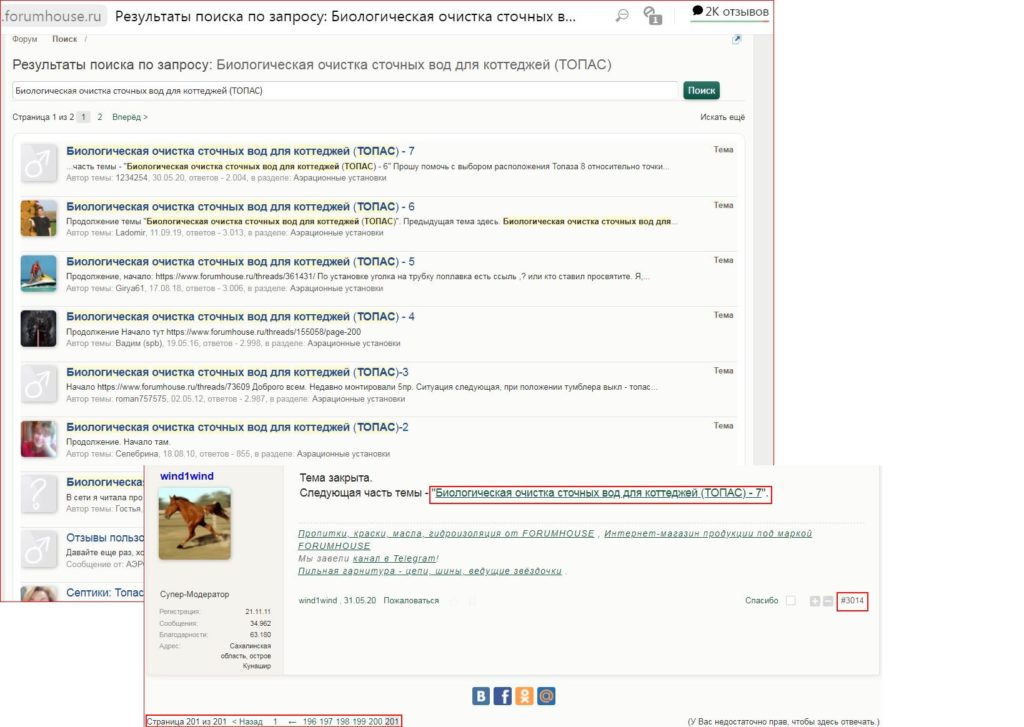Image resolution: width=1024 pixels, height=727 pixels.
Task: Open thread titled (ТОПАС) - 4
Action: click(x=240, y=316)
